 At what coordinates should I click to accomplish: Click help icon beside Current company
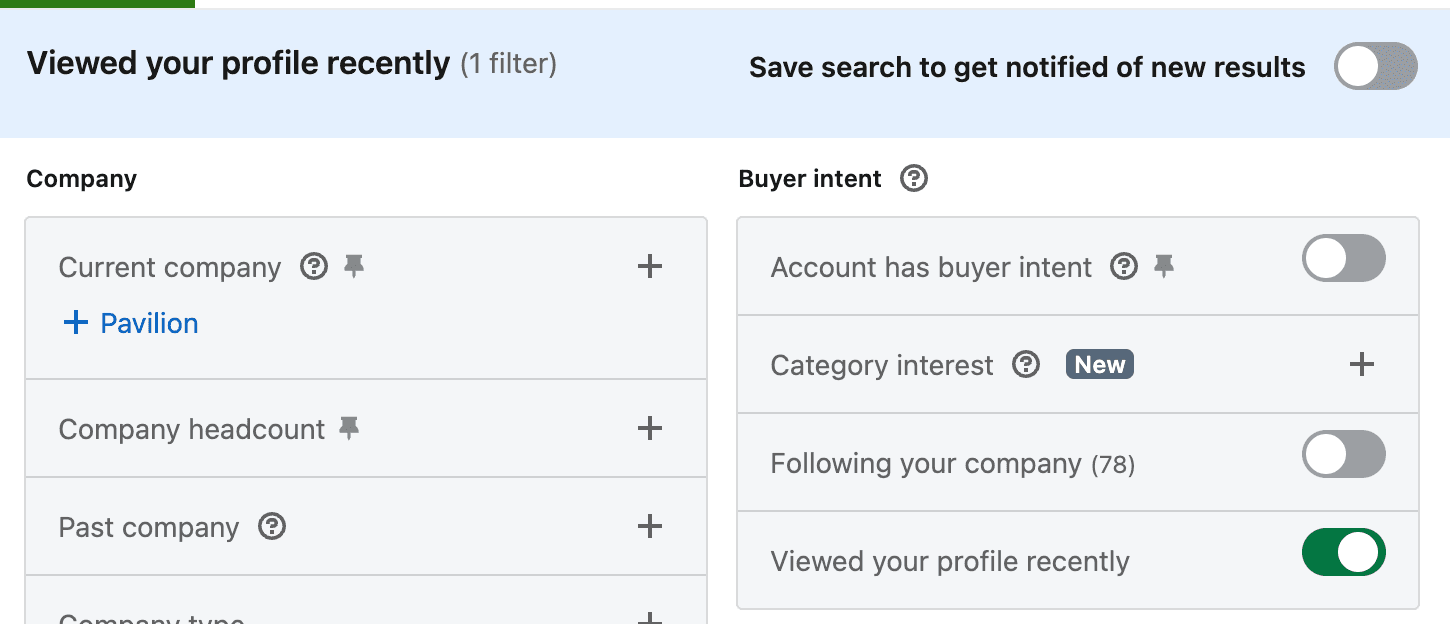(x=314, y=267)
